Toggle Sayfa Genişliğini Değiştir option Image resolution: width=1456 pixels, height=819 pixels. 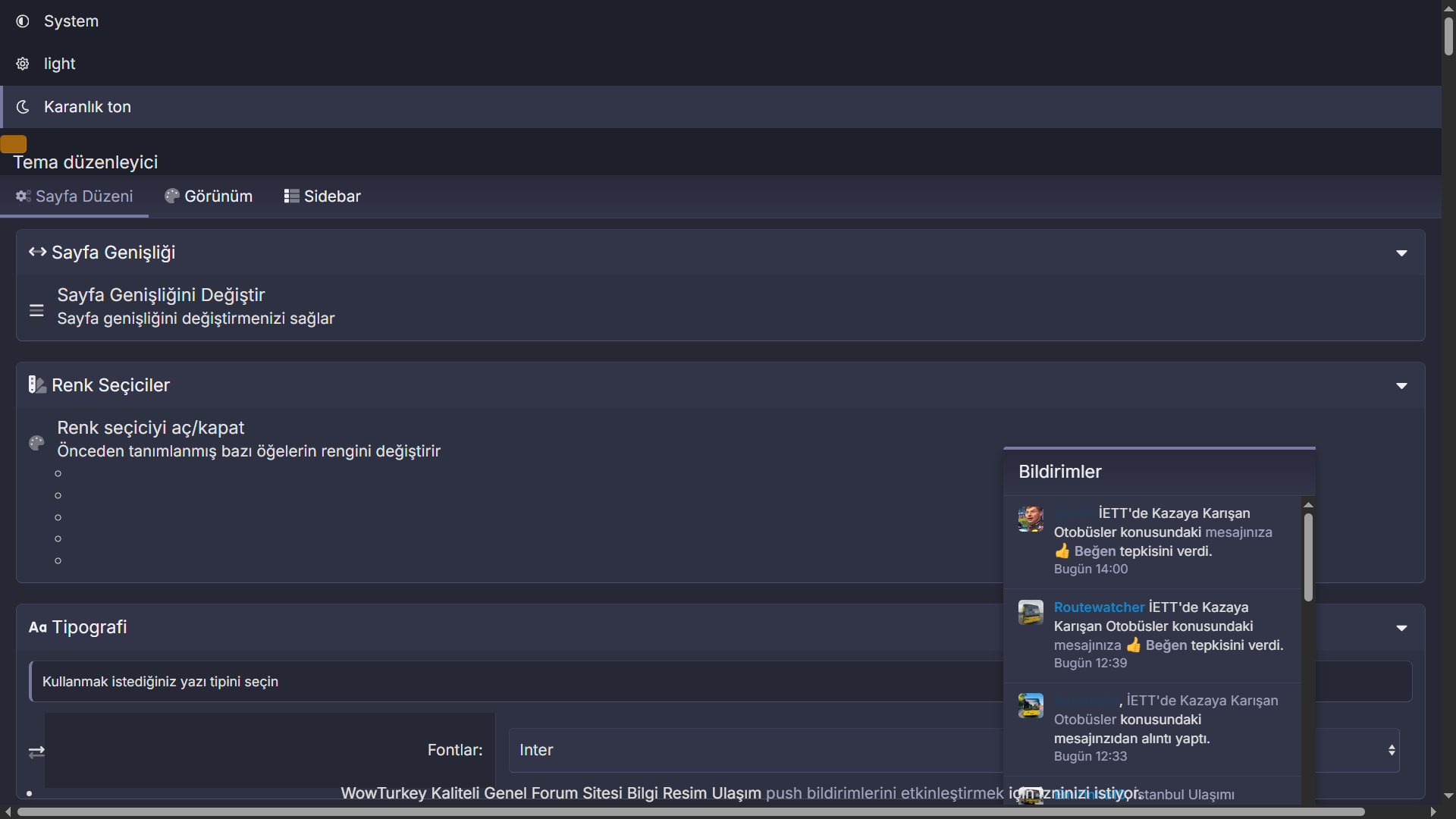[161, 295]
